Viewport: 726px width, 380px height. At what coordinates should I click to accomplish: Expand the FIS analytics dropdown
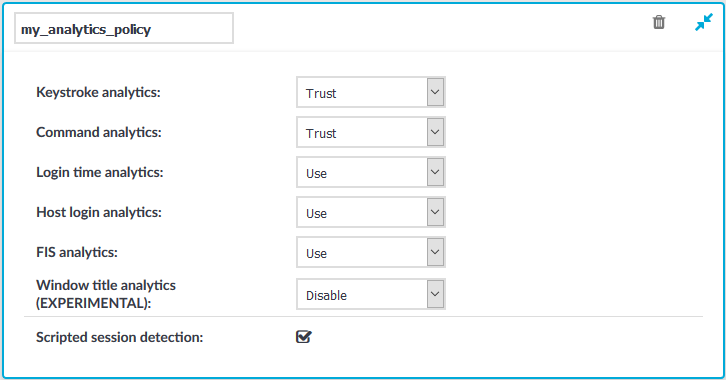pyautogui.click(x=370, y=252)
